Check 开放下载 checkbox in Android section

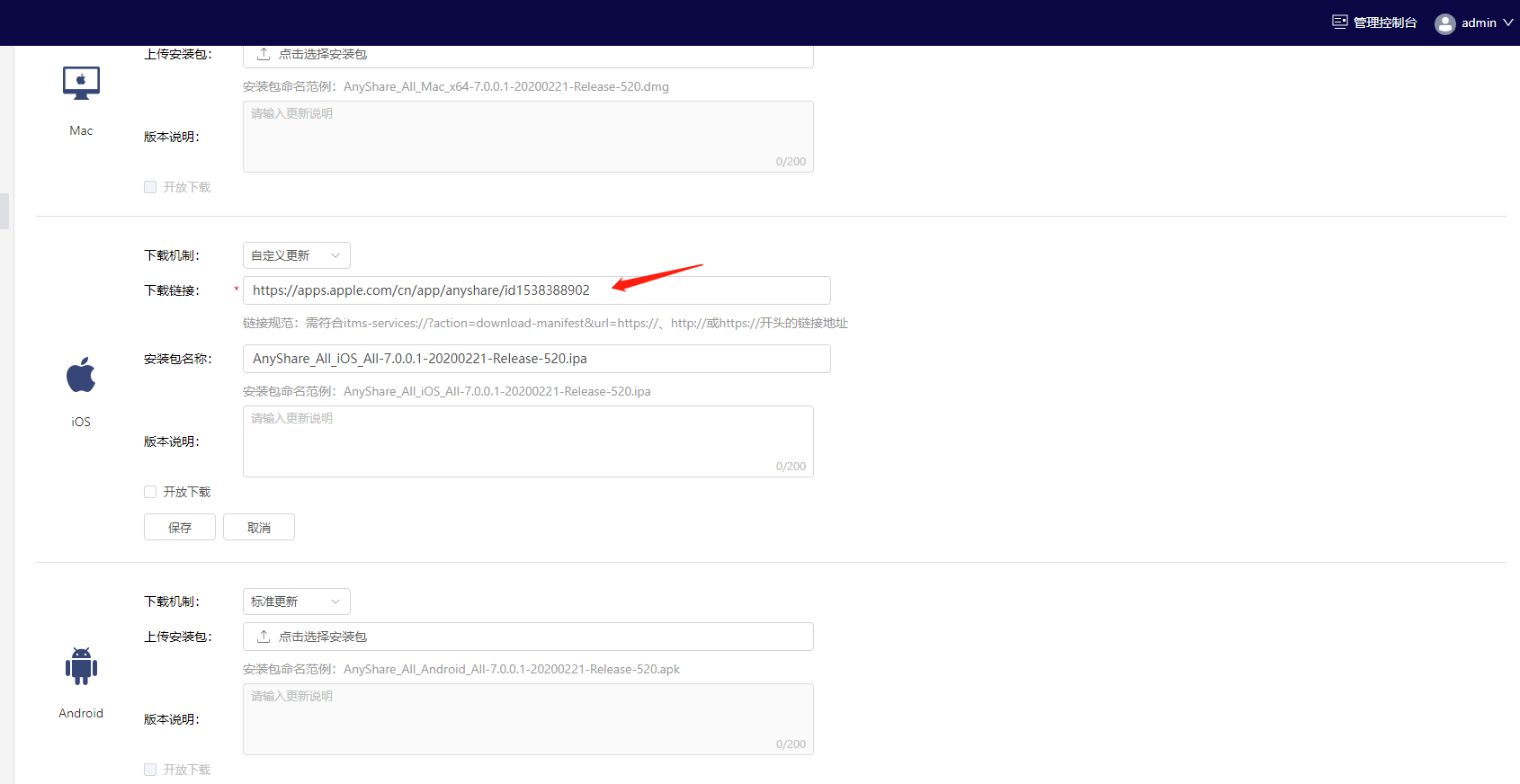(x=150, y=770)
